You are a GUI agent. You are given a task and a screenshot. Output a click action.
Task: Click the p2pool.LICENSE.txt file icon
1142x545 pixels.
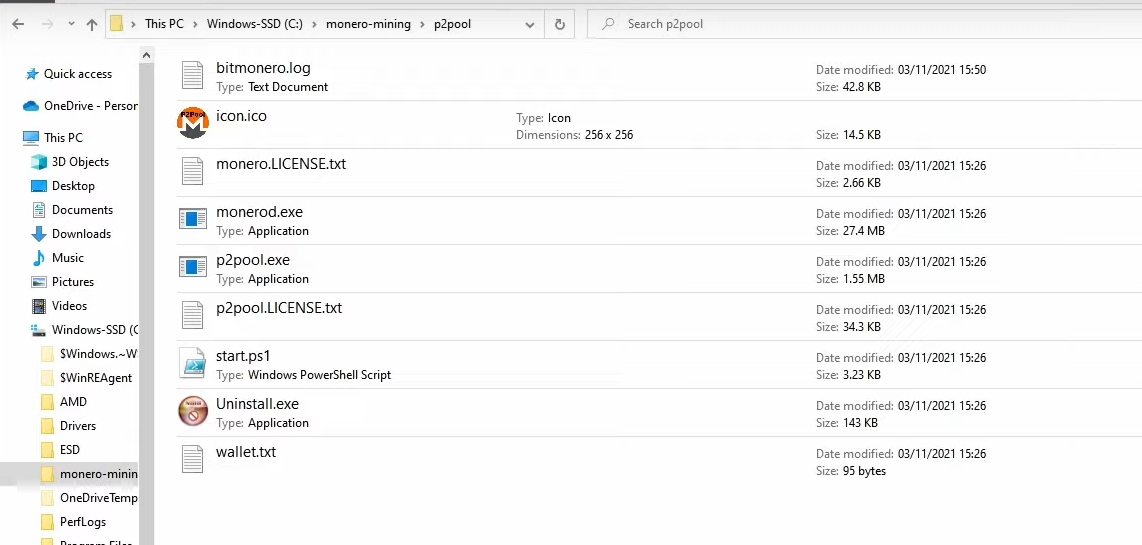[x=192, y=315]
